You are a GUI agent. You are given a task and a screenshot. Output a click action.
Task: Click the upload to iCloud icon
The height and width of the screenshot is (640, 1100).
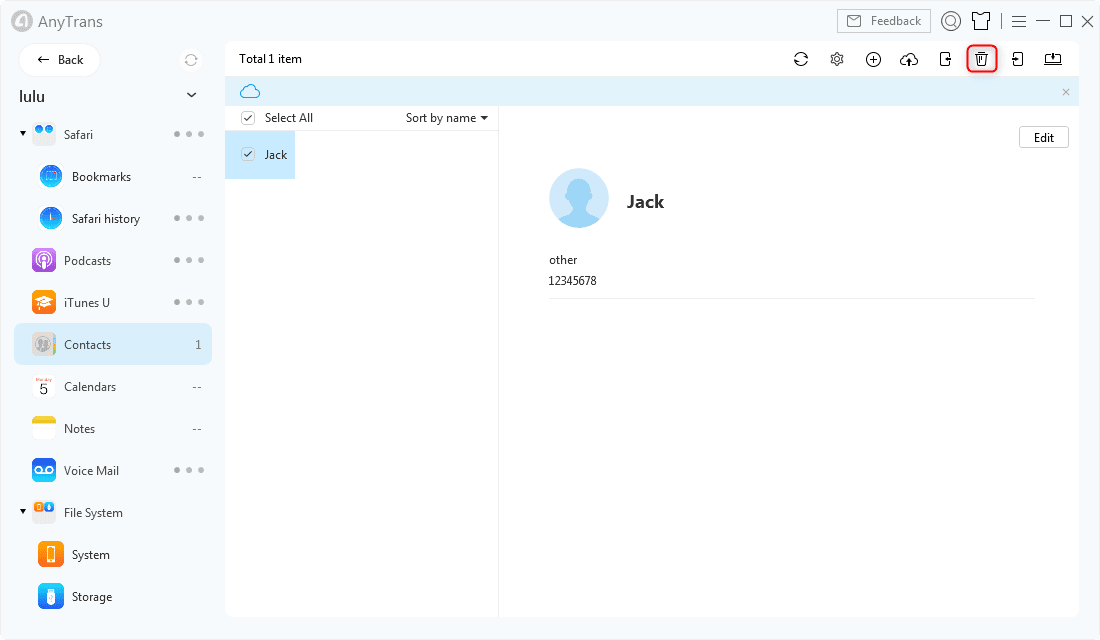pyautogui.click(x=909, y=59)
